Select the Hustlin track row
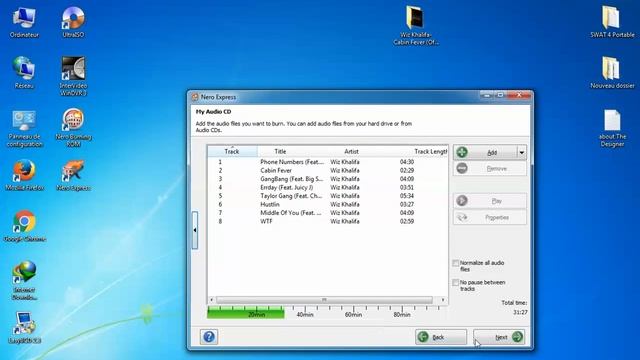 [x=327, y=204]
